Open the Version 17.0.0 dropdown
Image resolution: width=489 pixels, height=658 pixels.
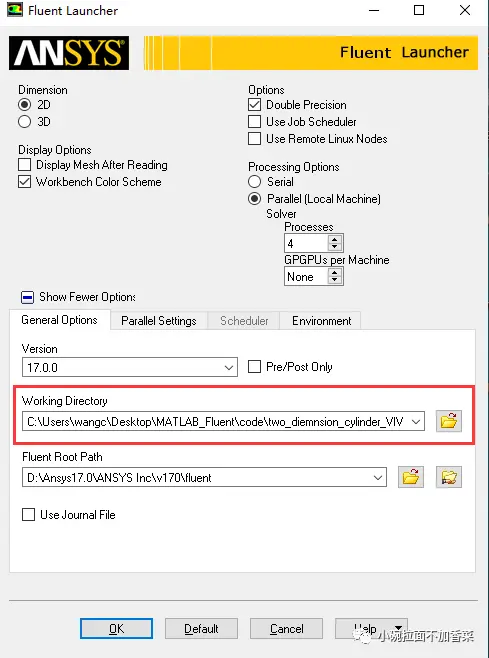coord(130,368)
